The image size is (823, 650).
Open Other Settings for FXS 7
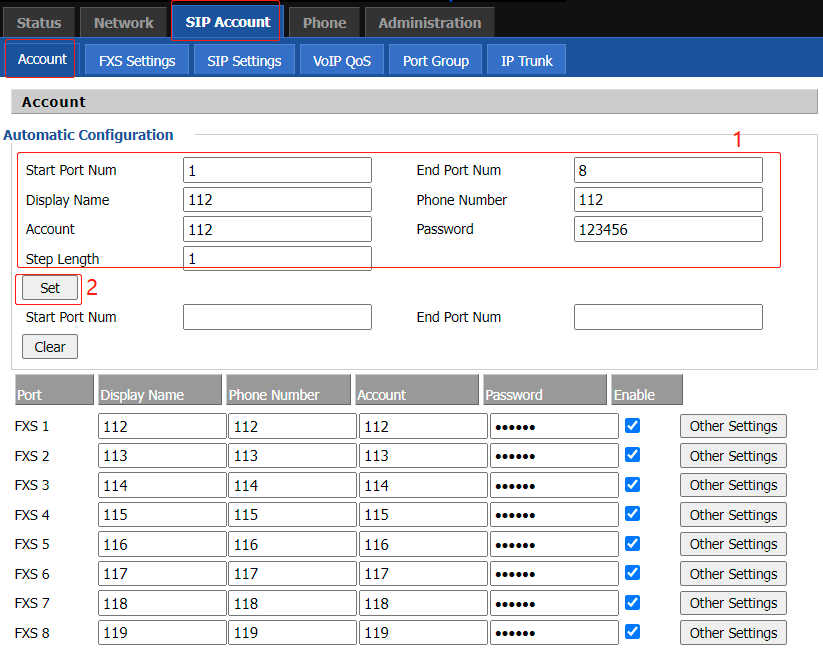[733, 603]
